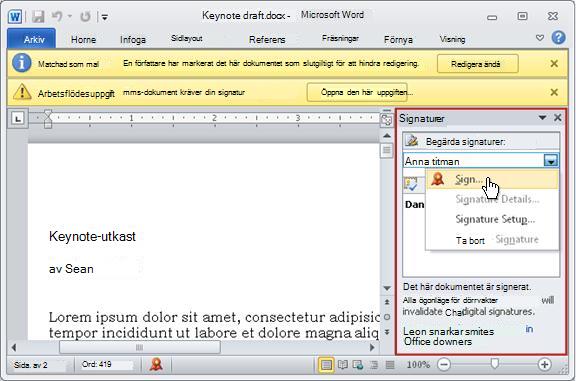Open the Signaturer pane options dropdown arrow
Image resolution: width=576 pixels, height=381 pixels.
(542, 118)
